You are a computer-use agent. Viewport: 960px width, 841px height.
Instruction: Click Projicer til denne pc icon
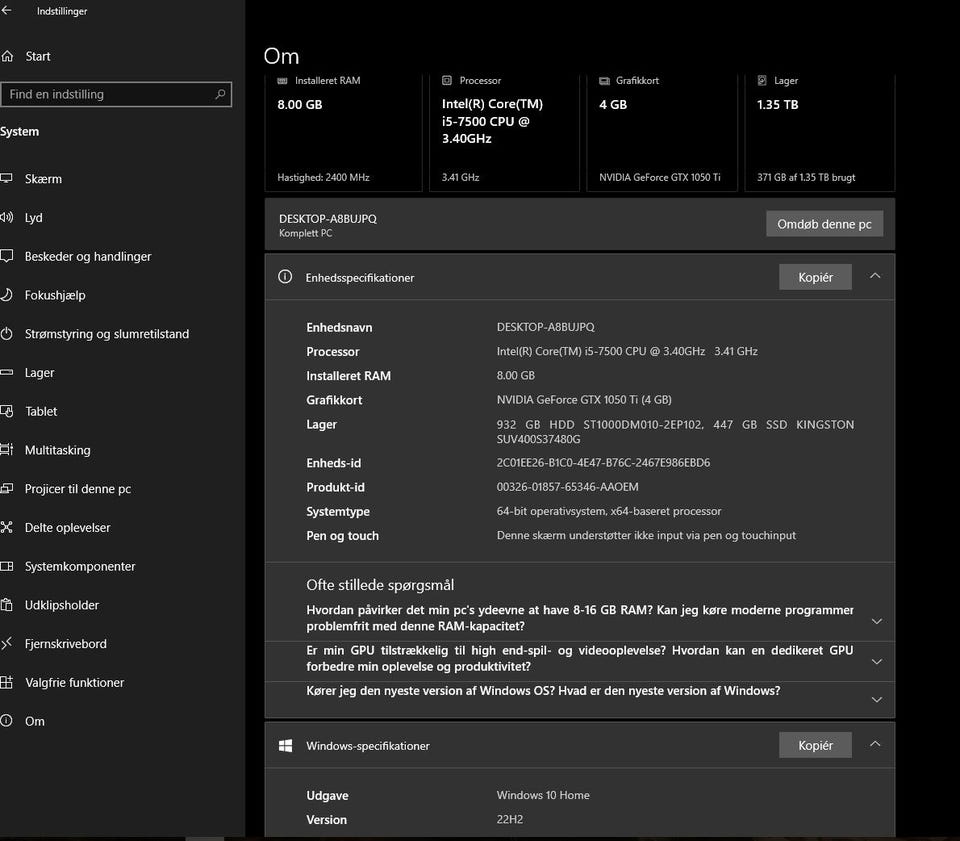7,488
